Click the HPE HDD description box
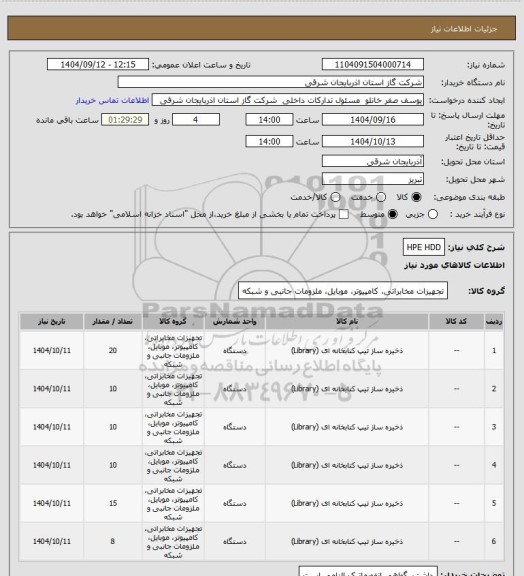The width and height of the screenshot is (524, 576). pos(424,247)
